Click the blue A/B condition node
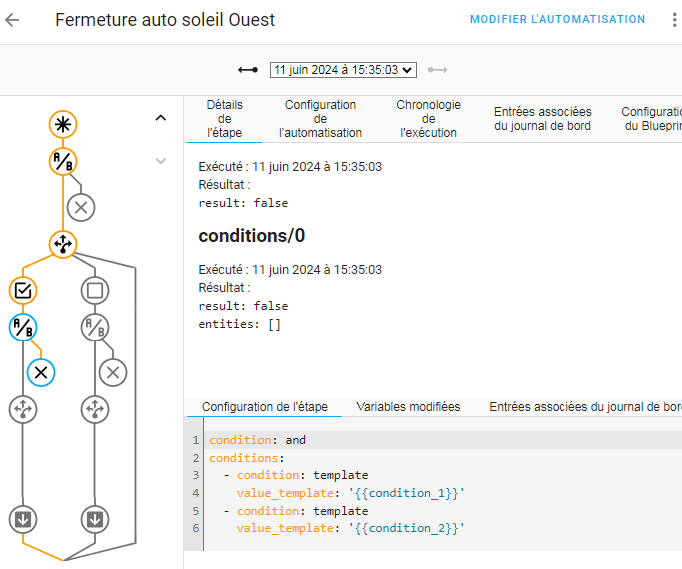Image resolution: width=682 pixels, height=569 pixels. click(23, 327)
